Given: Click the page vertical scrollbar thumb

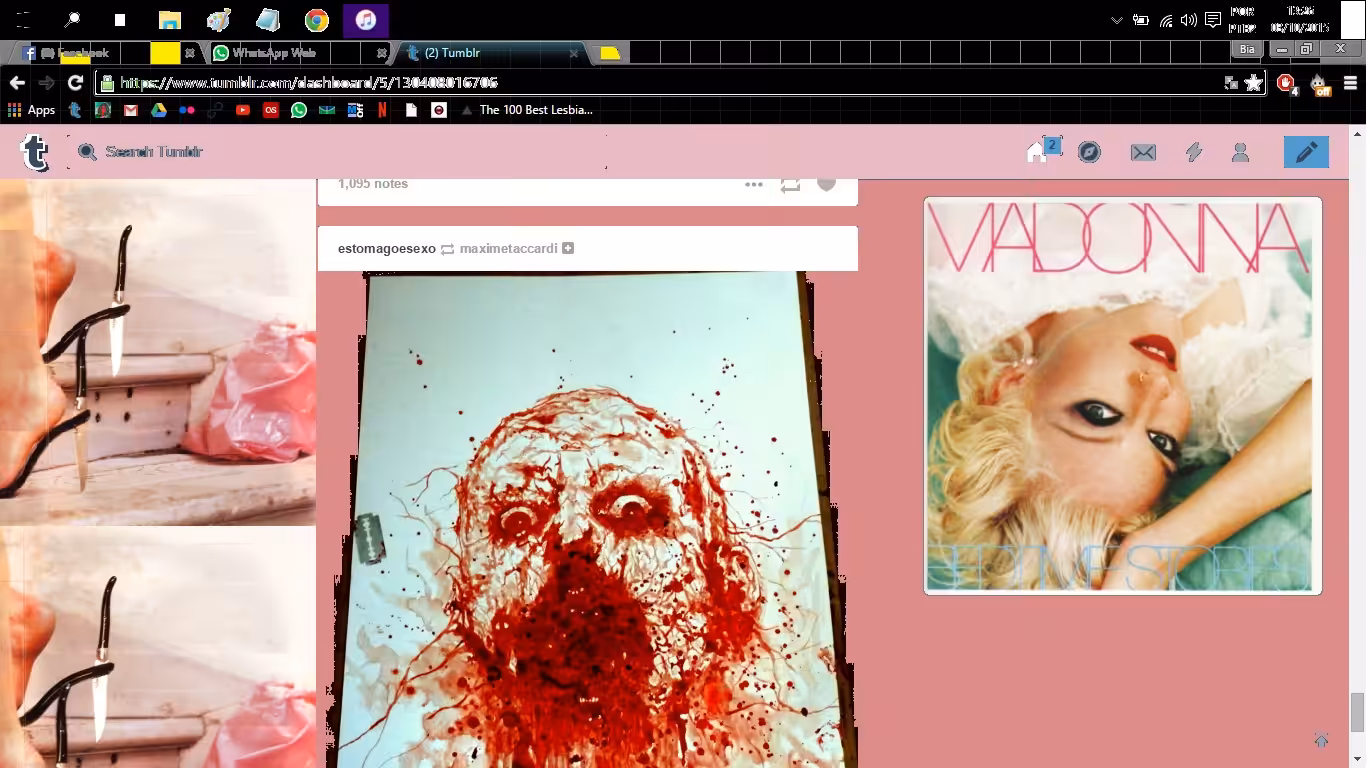Looking at the screenshot, I should [x=1357, y=713].
